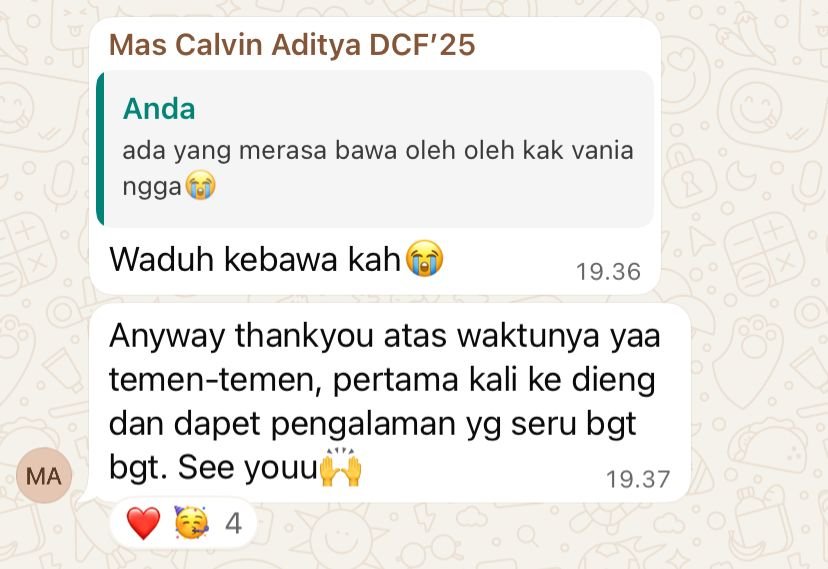Screen dimensions: 828x569
Task: Click the green bar of quoted reply
Action: click(100, 149)
